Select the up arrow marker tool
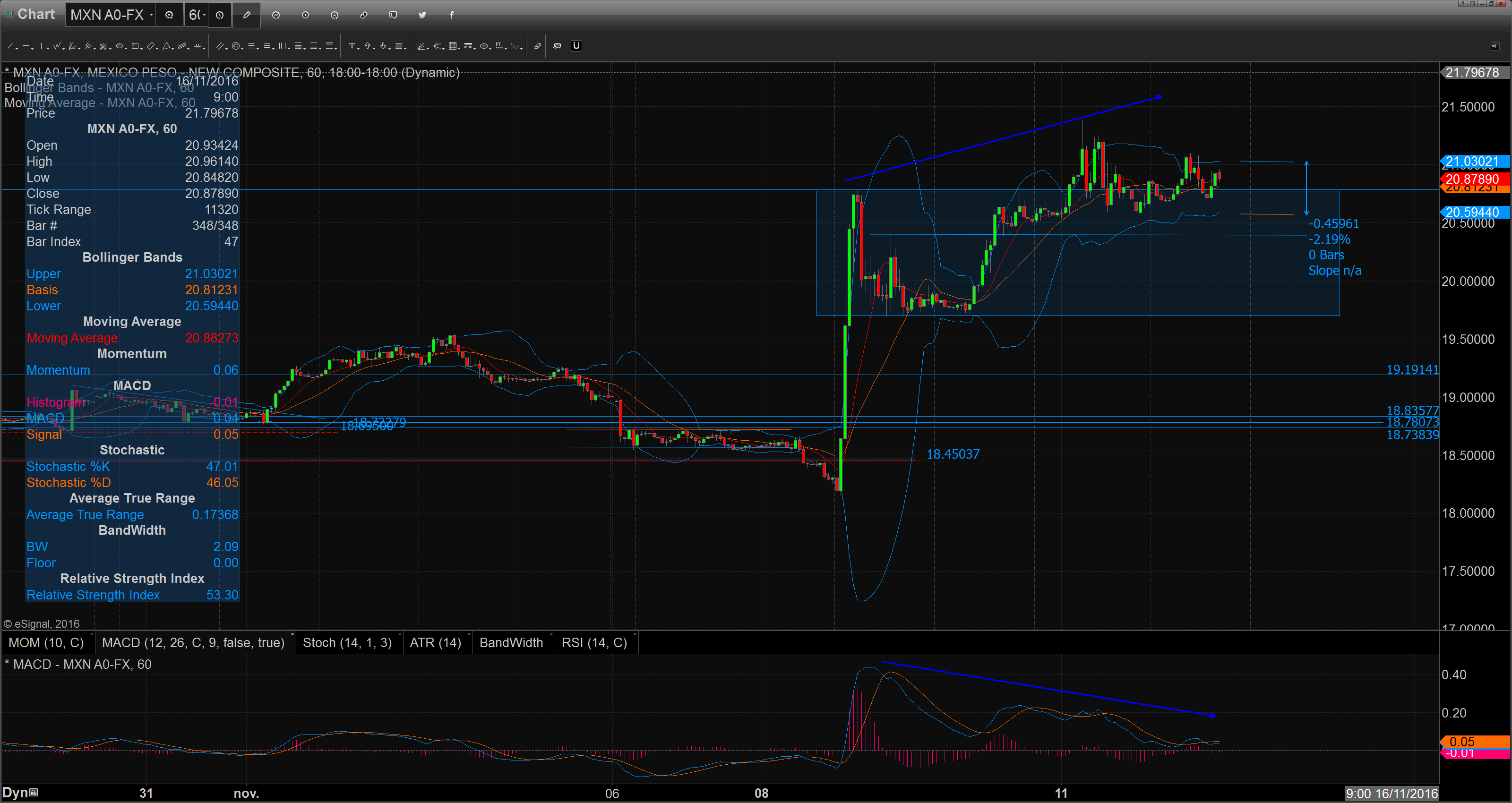The height and width of the screenshot is (803, 1512). click(x=368, y=46)
